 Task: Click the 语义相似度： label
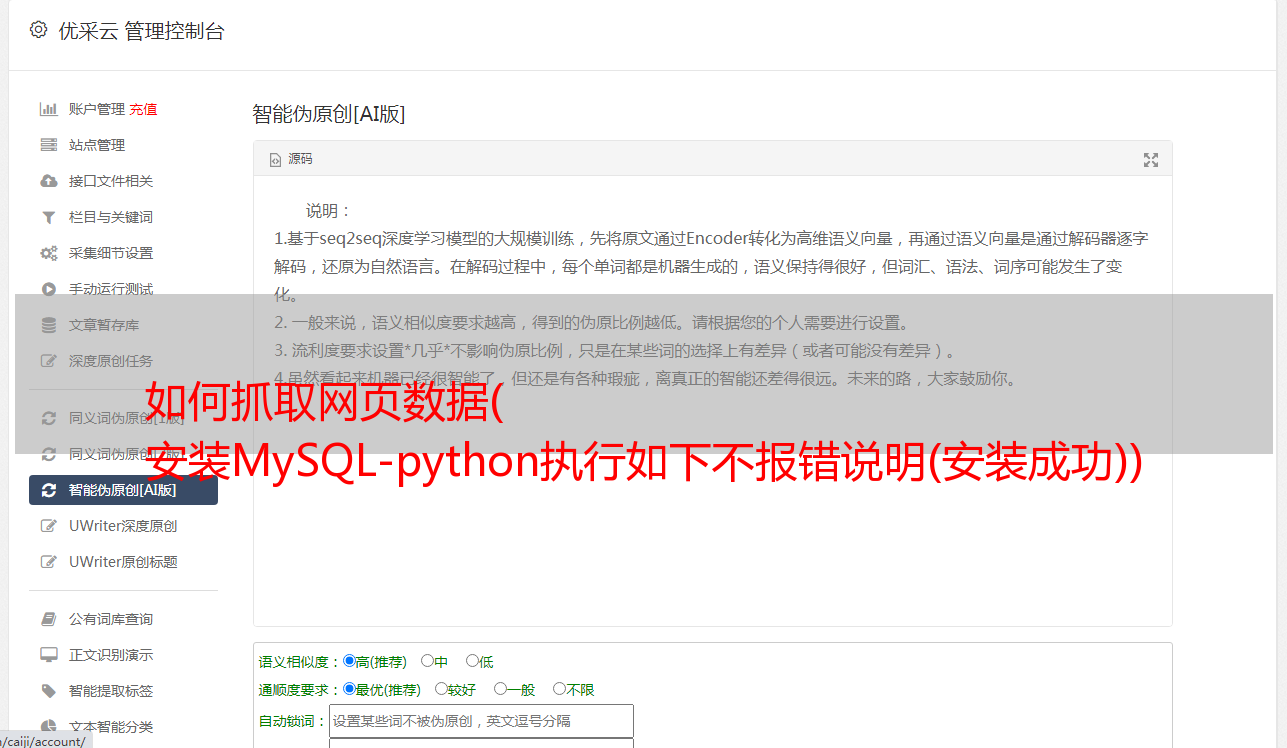300,662
